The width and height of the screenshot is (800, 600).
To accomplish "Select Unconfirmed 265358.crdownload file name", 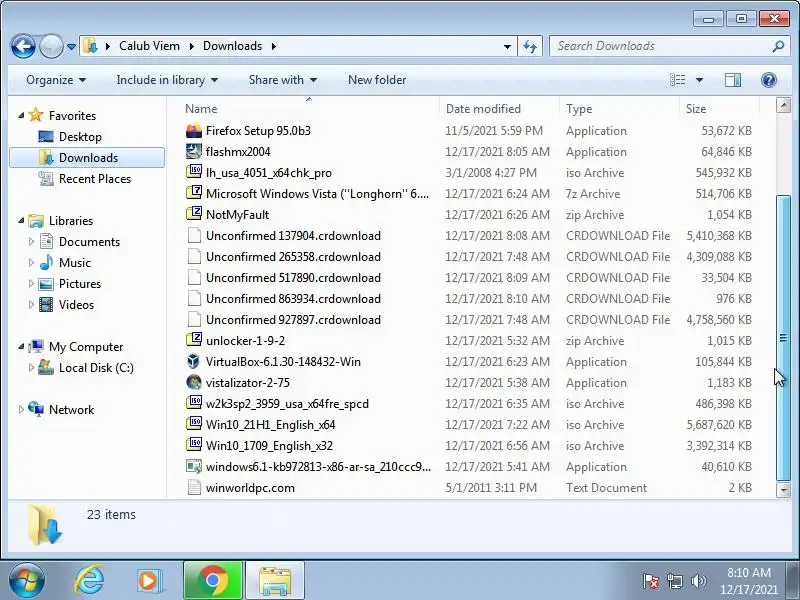I will coord(293,257).
